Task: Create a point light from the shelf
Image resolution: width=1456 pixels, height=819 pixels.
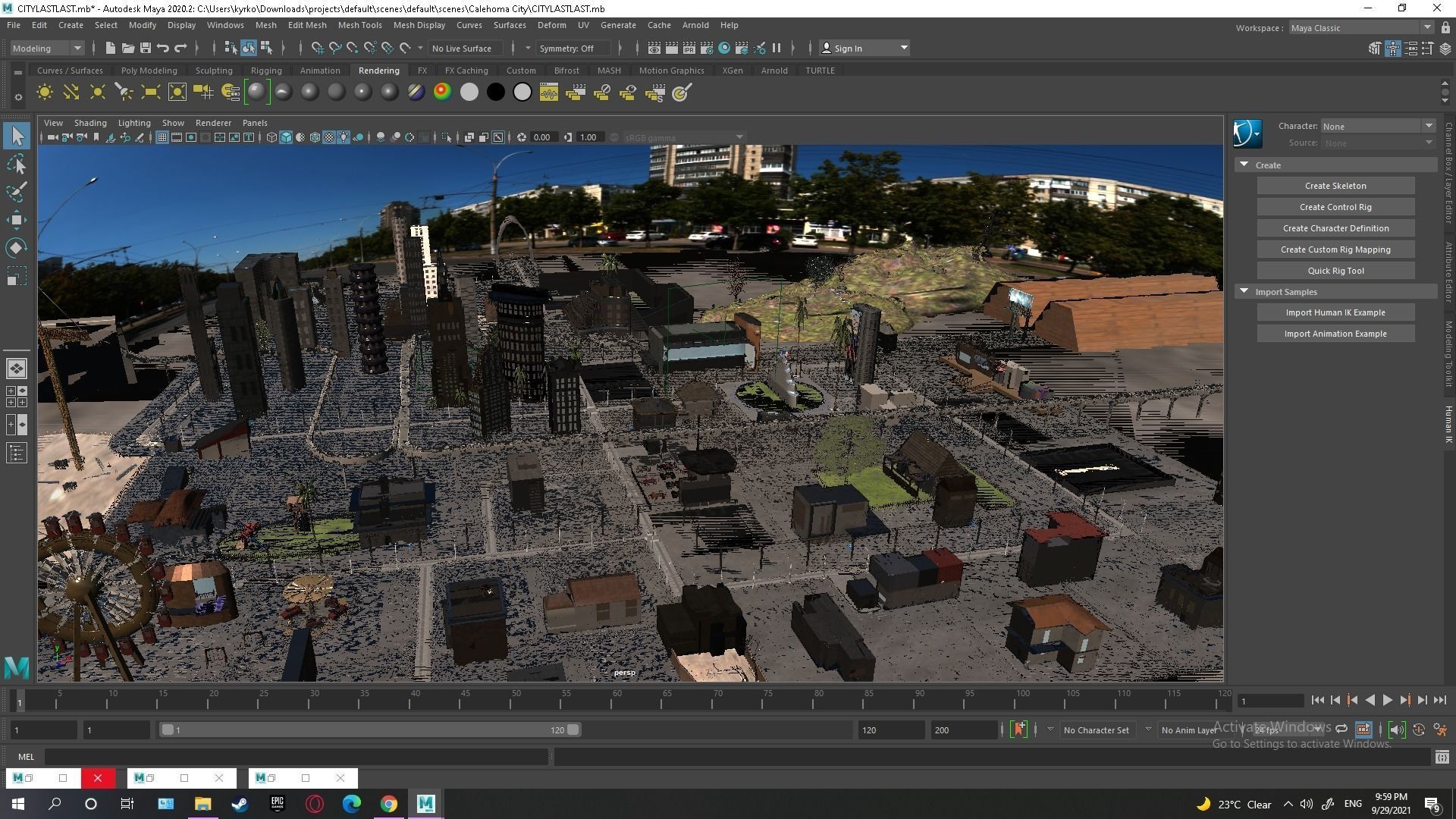Action: 98,93
